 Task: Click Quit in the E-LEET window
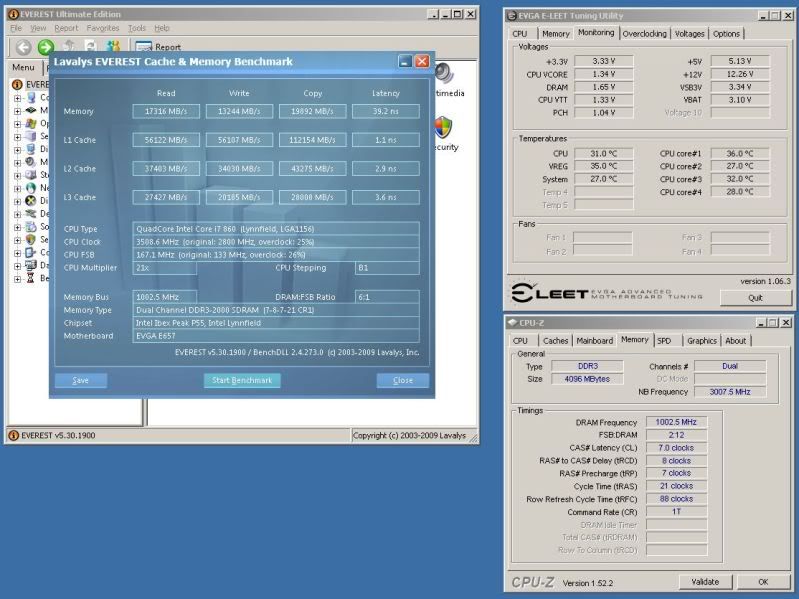point(755,298)
